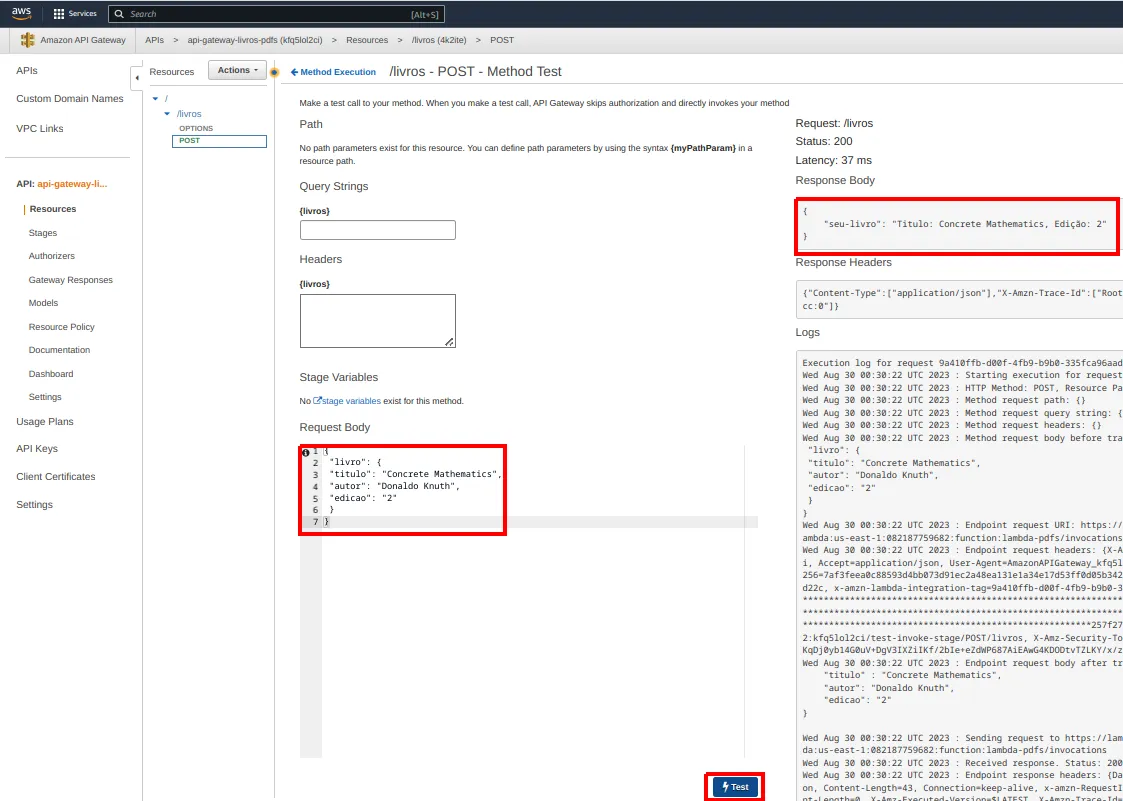
Task: Click "titulo" line in Request Body
Action: (x=415, y=474)
